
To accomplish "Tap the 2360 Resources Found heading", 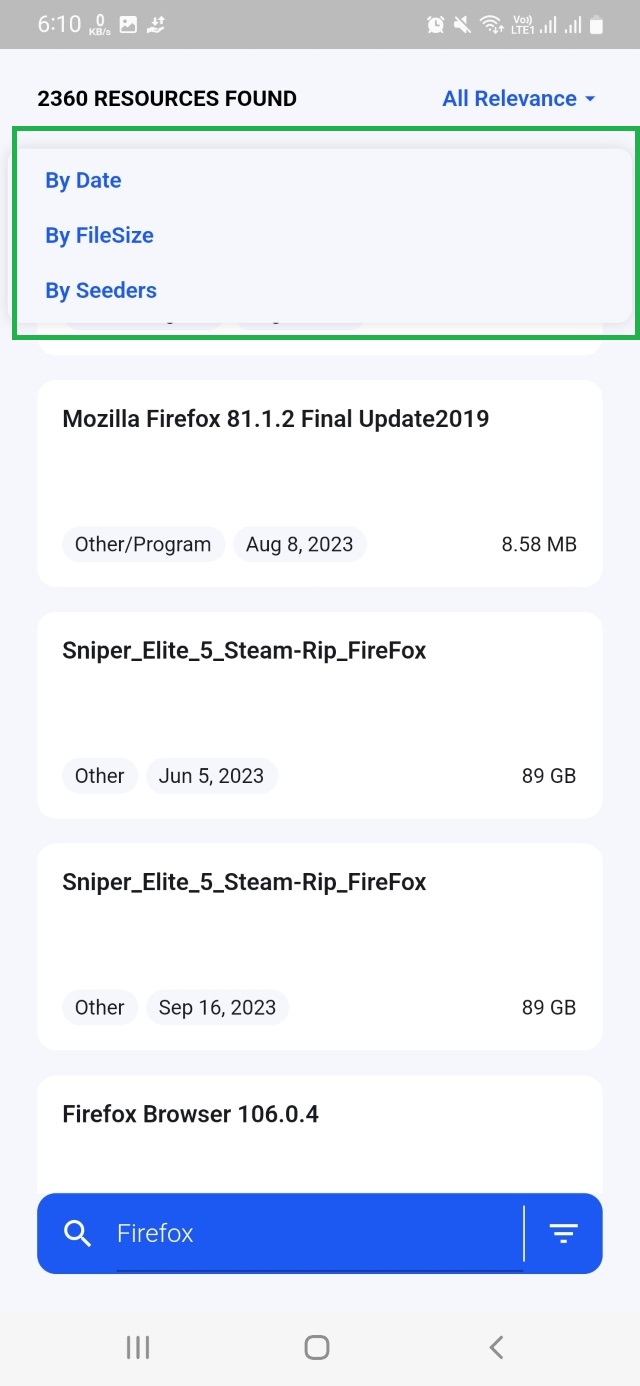I will 167,99.
